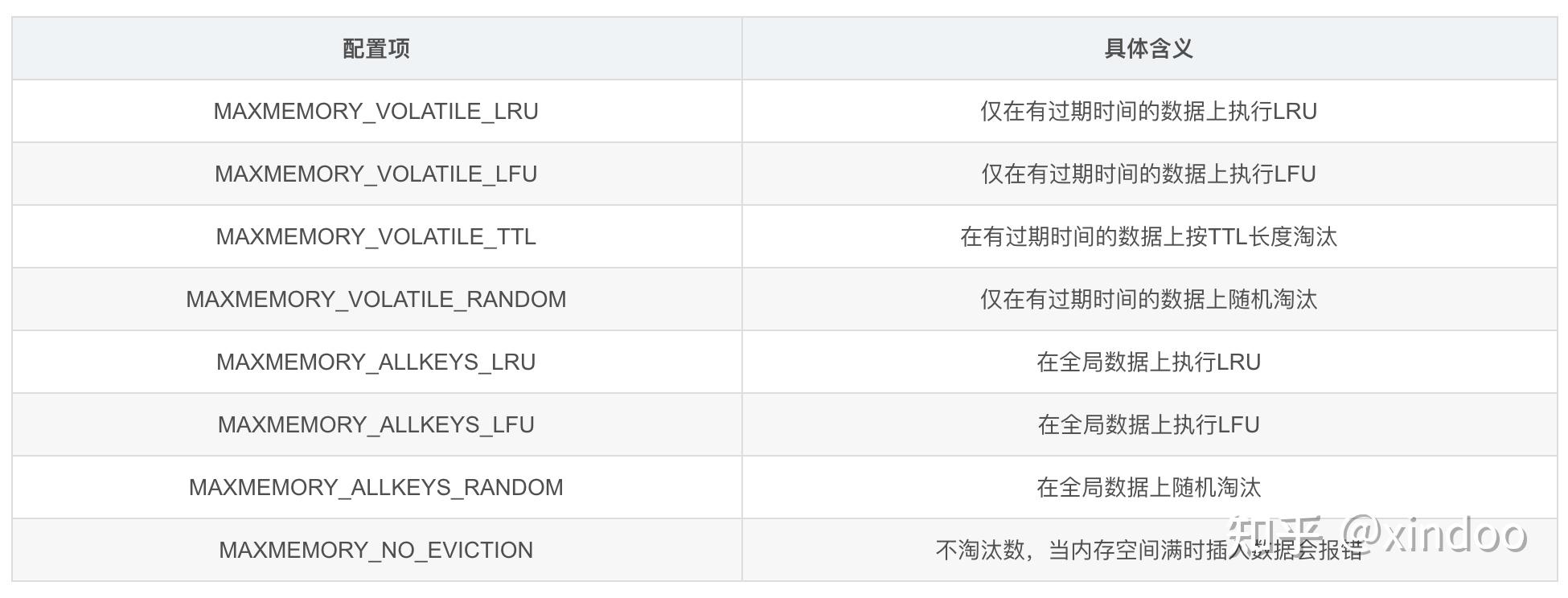Click 在有过期时间的数据上按TTL长度淘汰 description
The width and height of the screenshot is (1568, 598).
(1148, 236)
